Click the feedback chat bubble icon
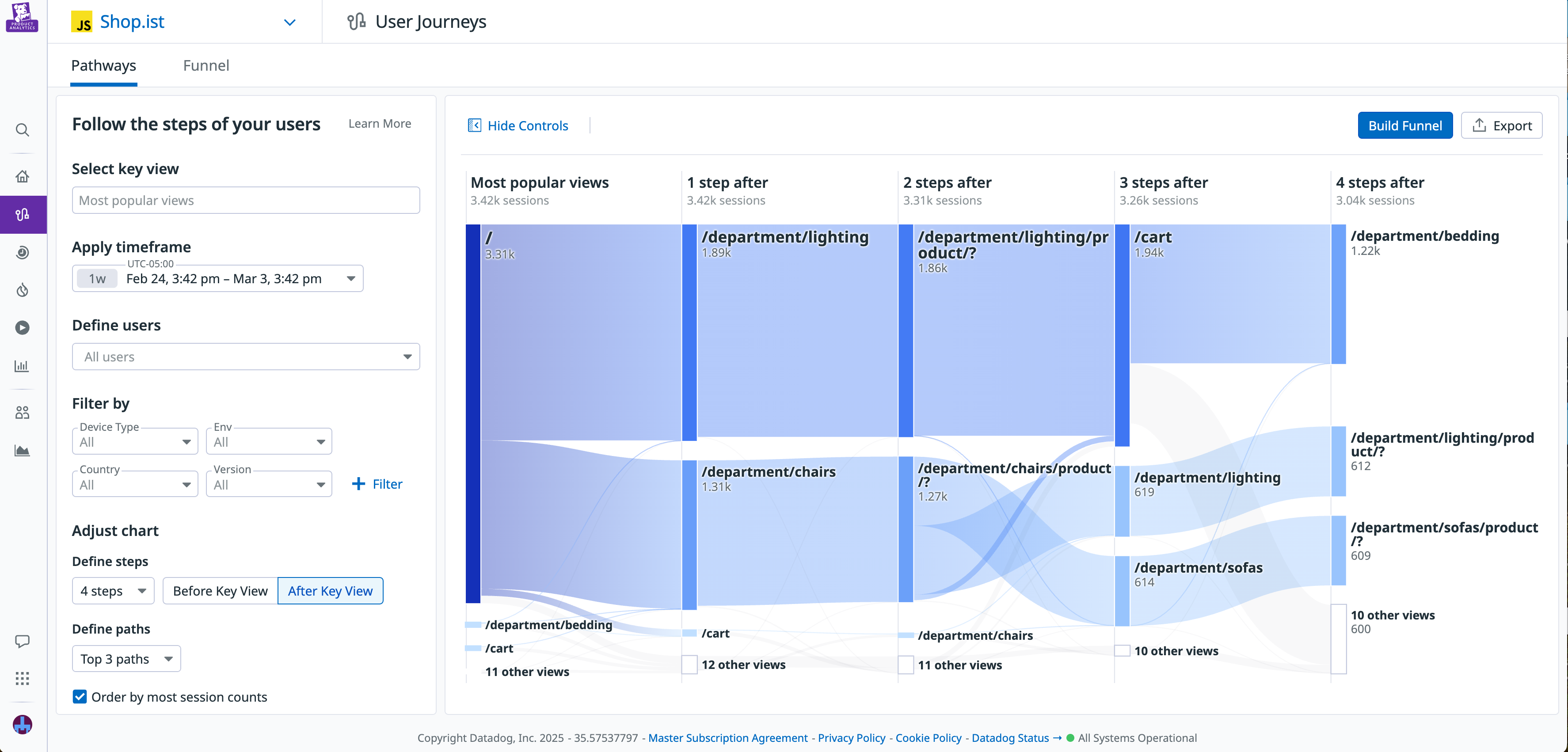Image resolution: width=1568 pixels, height=752 pixels. coord(23,641)
